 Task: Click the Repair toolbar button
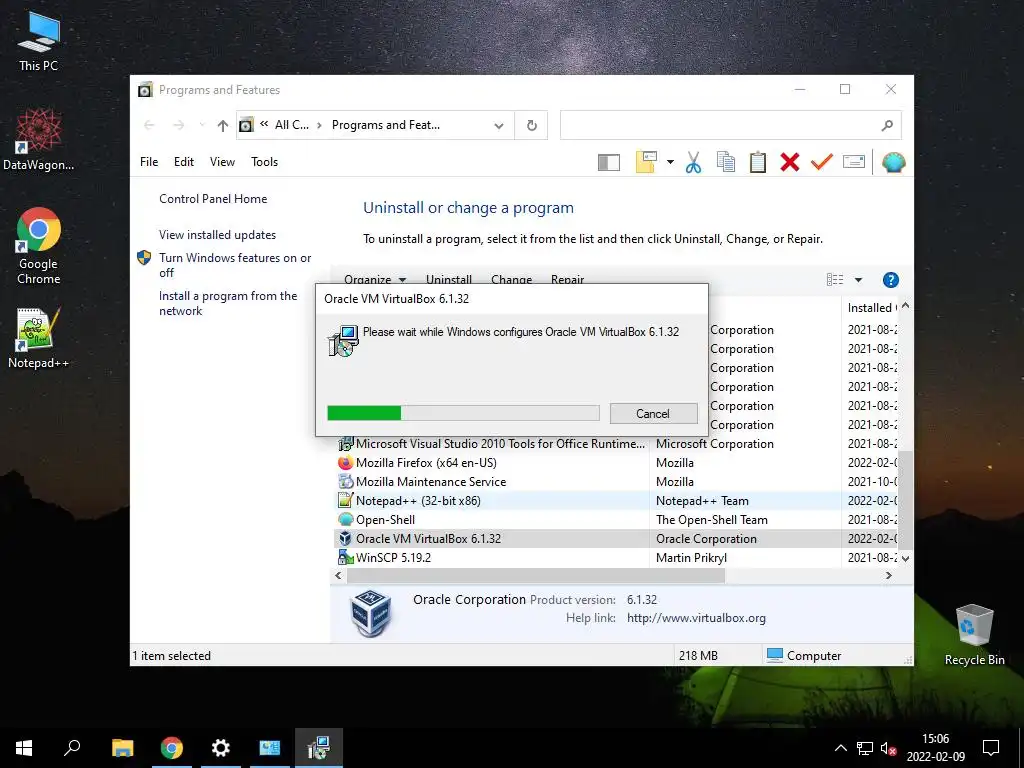(x=568, y=280)
